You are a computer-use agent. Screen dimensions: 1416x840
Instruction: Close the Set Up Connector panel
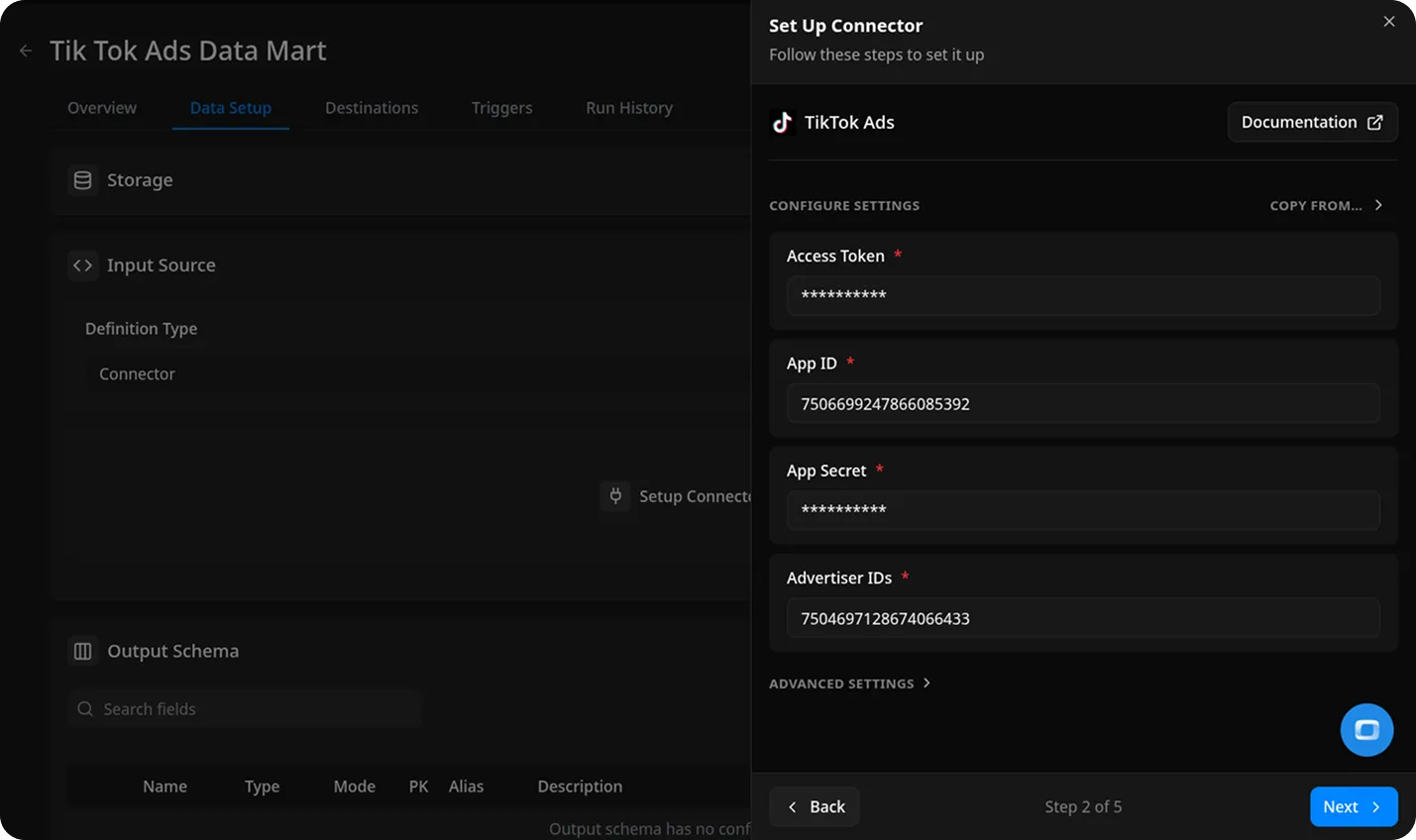[x=1389, y=21]
